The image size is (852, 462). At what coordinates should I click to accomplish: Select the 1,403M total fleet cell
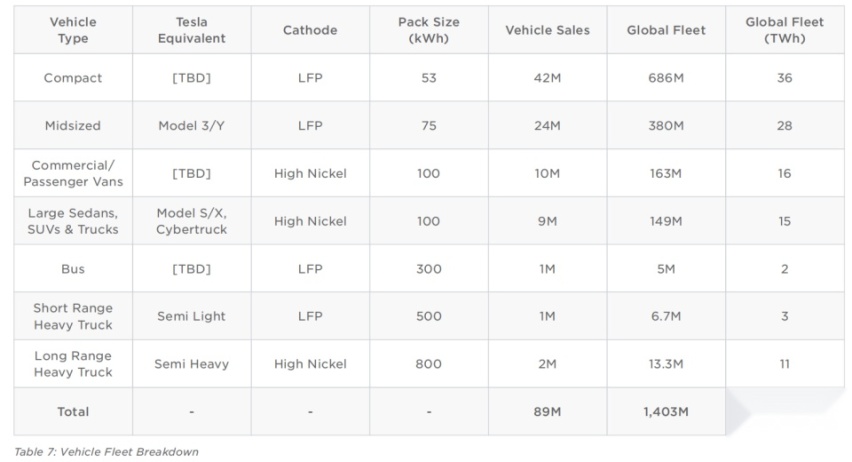(x=666, y=411)
